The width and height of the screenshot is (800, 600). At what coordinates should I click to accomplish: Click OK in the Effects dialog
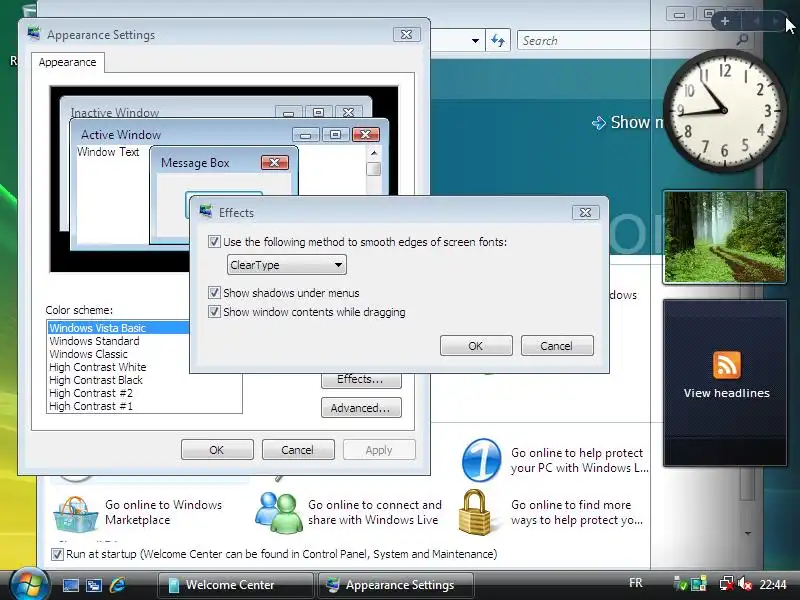476,346
